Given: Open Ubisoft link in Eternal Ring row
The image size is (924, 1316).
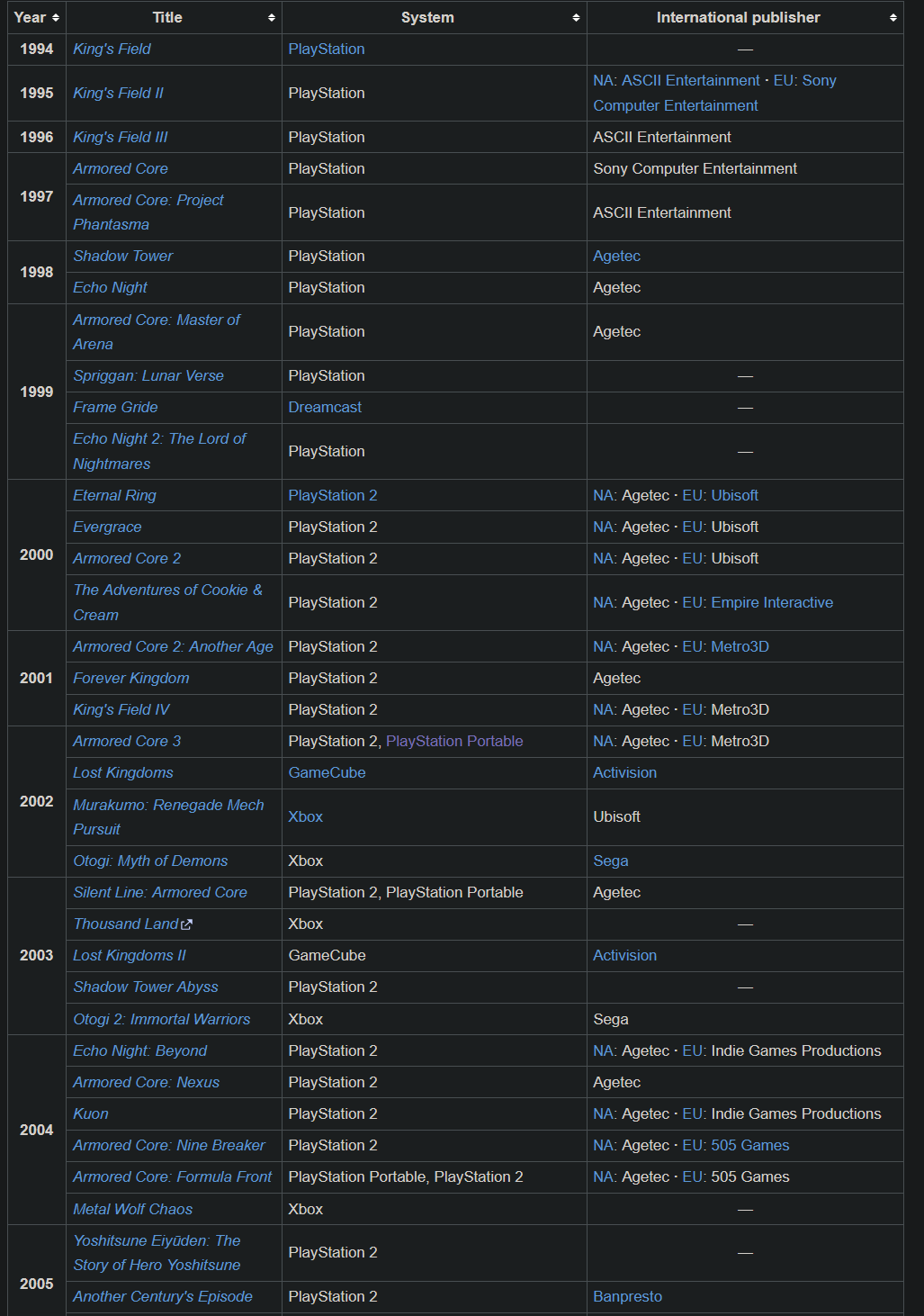Looking at the screenshot, I should (734, 495).
